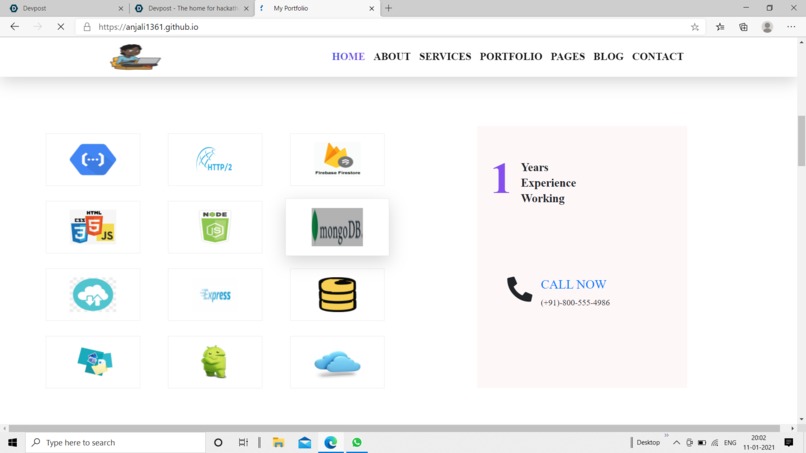Close the My Portfolio tab
This screenshot has height=453, width=806.
372,8
